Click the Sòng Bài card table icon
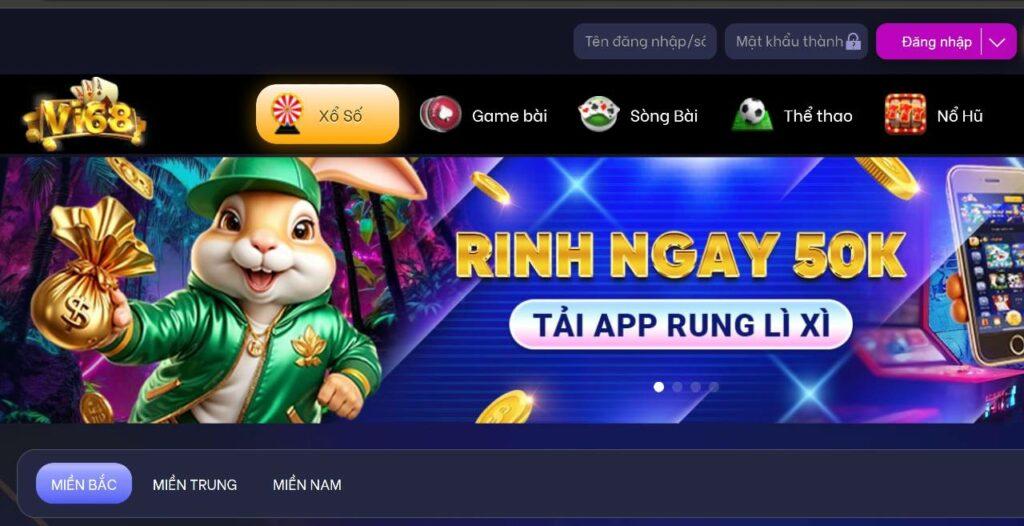The height and width of the screenshot is (526, 1024). click(599, 114)
